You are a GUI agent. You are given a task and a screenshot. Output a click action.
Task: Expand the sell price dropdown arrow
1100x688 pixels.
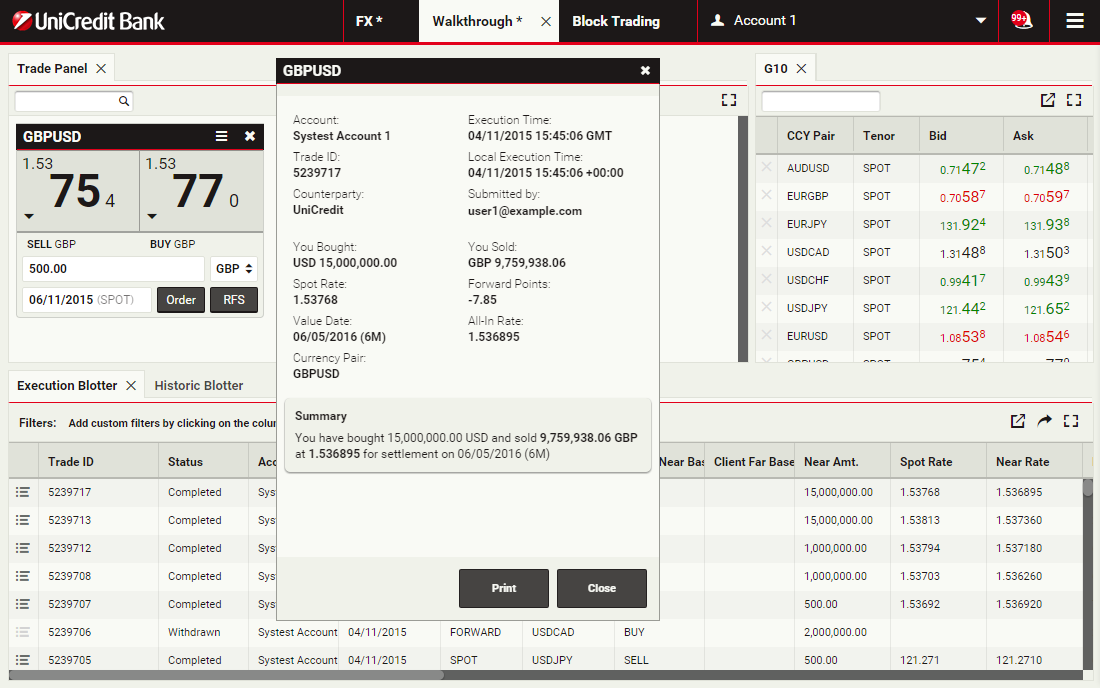pos(29,216)
